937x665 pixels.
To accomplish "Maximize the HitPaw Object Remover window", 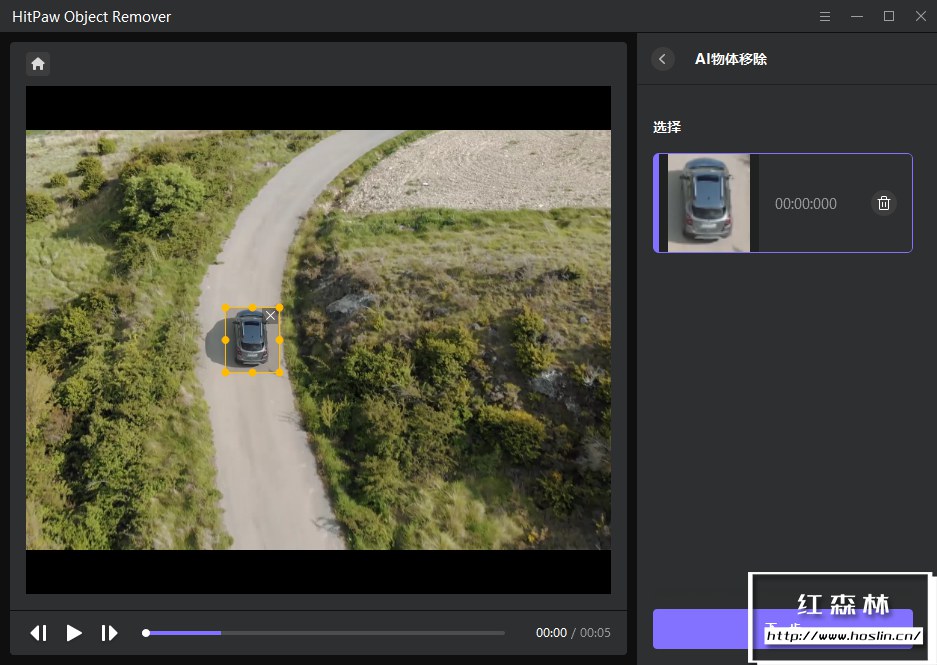I will (x=889, y=16).
